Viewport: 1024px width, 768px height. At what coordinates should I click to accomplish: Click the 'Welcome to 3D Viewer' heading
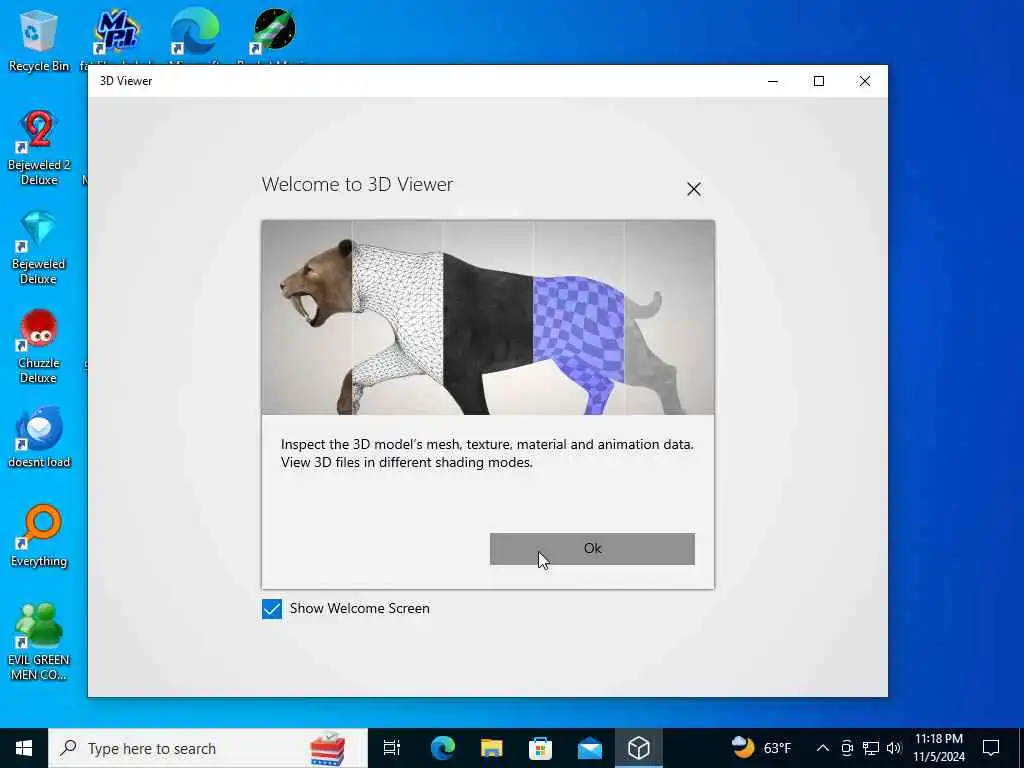[x=357, y=185]
